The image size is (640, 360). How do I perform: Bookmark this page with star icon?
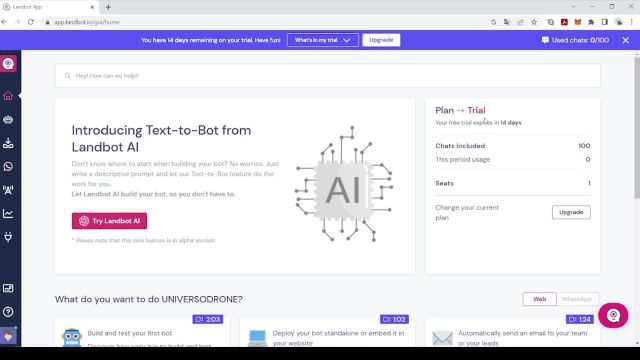pos(534,22)
